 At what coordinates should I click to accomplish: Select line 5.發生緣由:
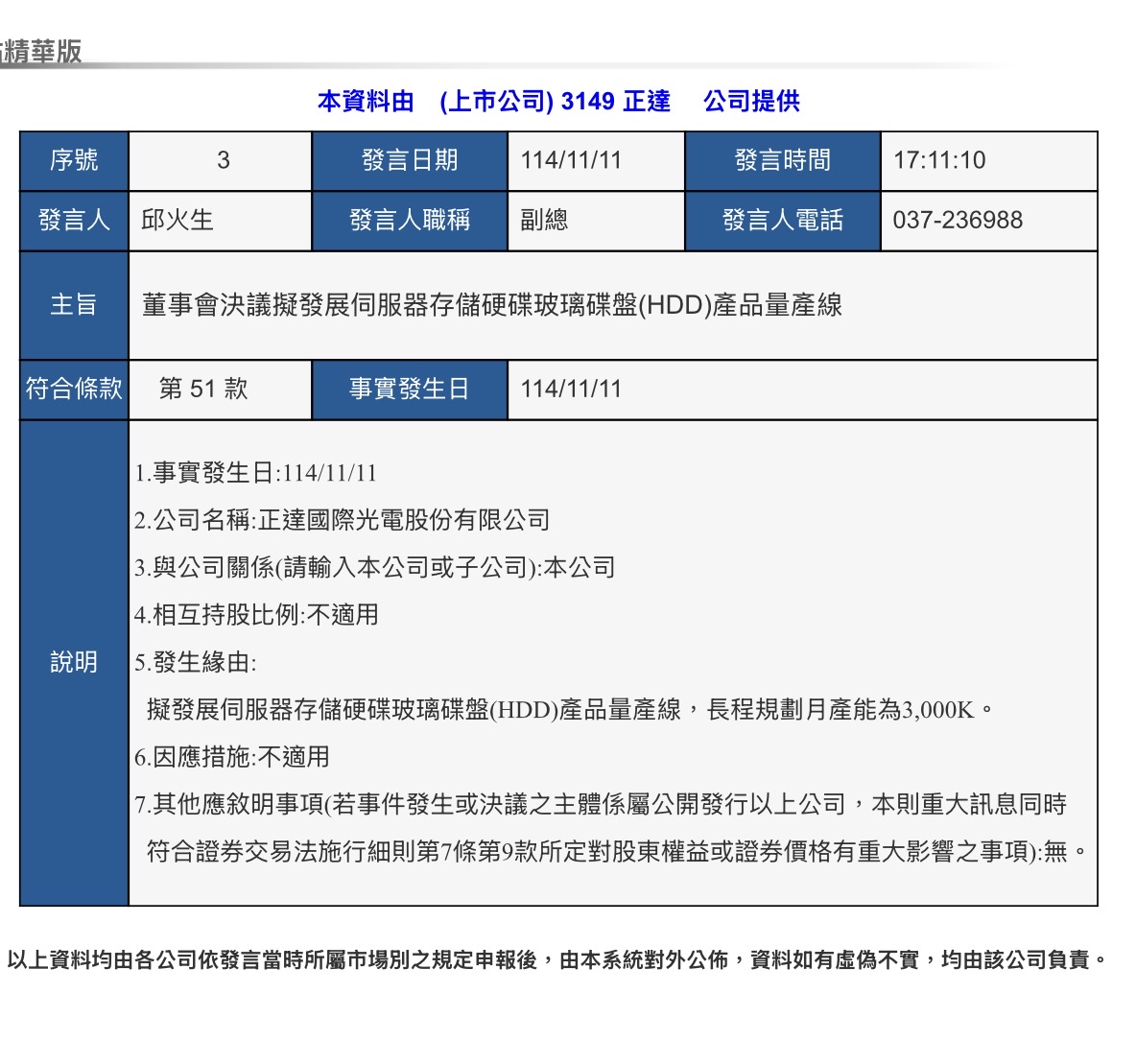[x=196, y=662]
